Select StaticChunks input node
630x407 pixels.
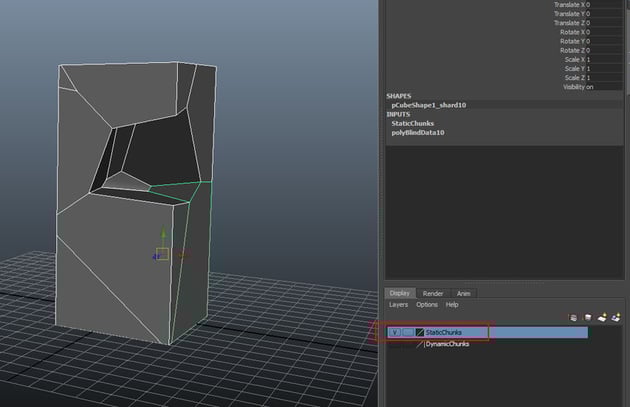pyautogui.click(x=413, y=123)
